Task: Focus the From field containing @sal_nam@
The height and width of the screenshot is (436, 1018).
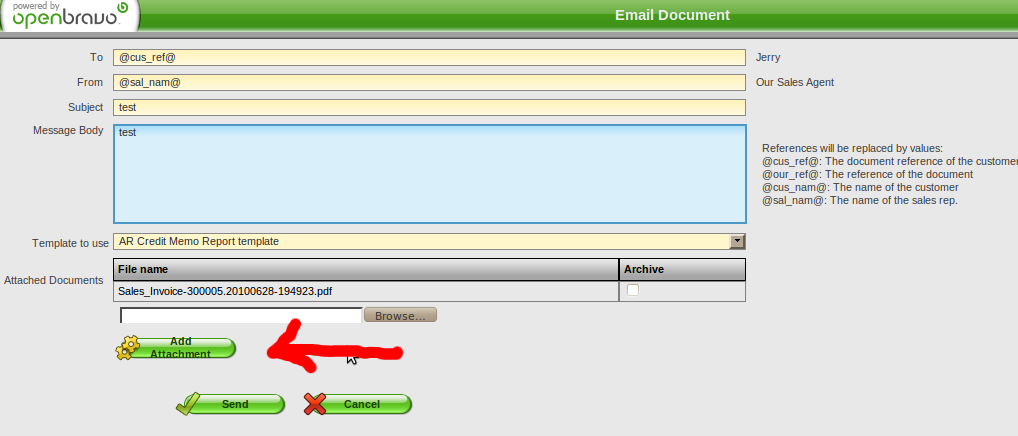Action: point(429,82)
